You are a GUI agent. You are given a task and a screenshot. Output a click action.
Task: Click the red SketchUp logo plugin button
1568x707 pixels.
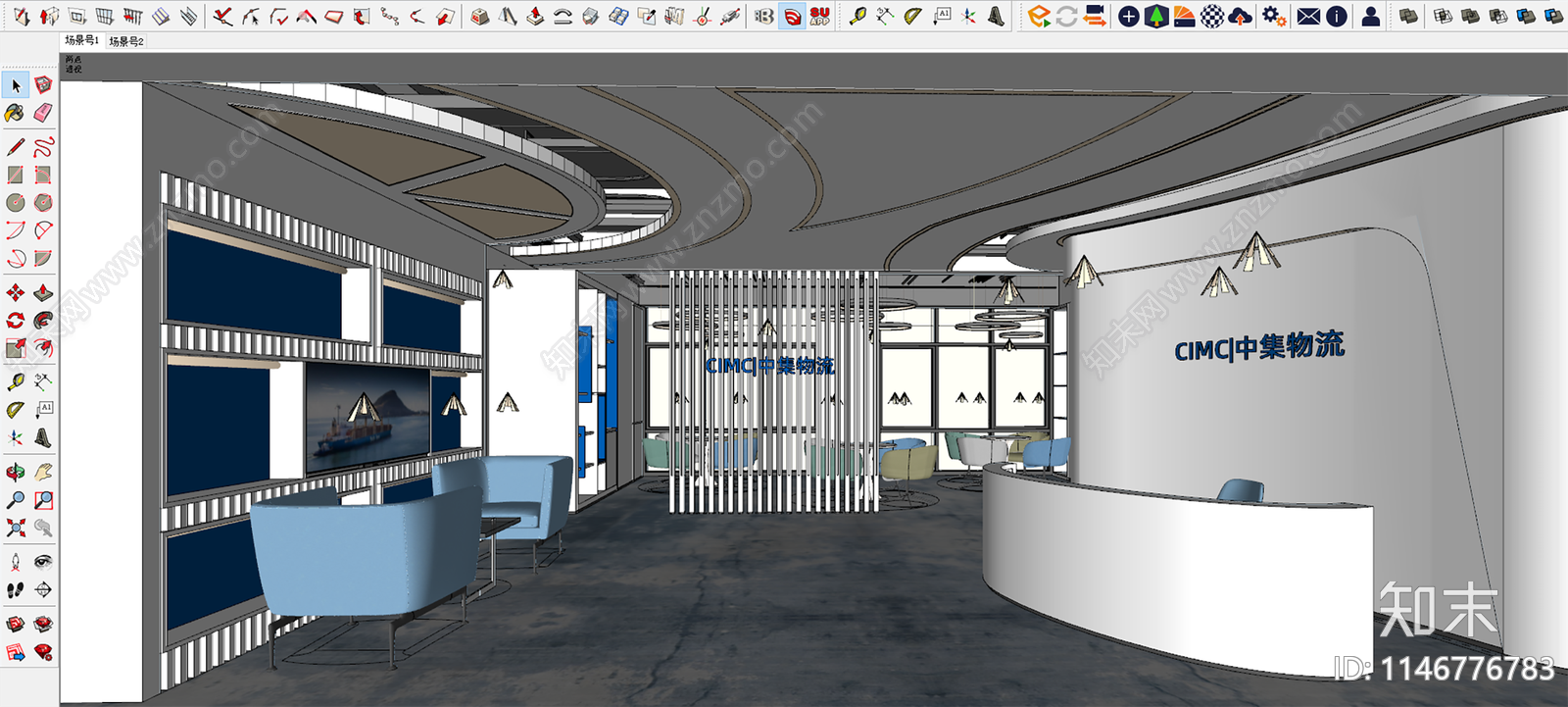pos(792,16)
